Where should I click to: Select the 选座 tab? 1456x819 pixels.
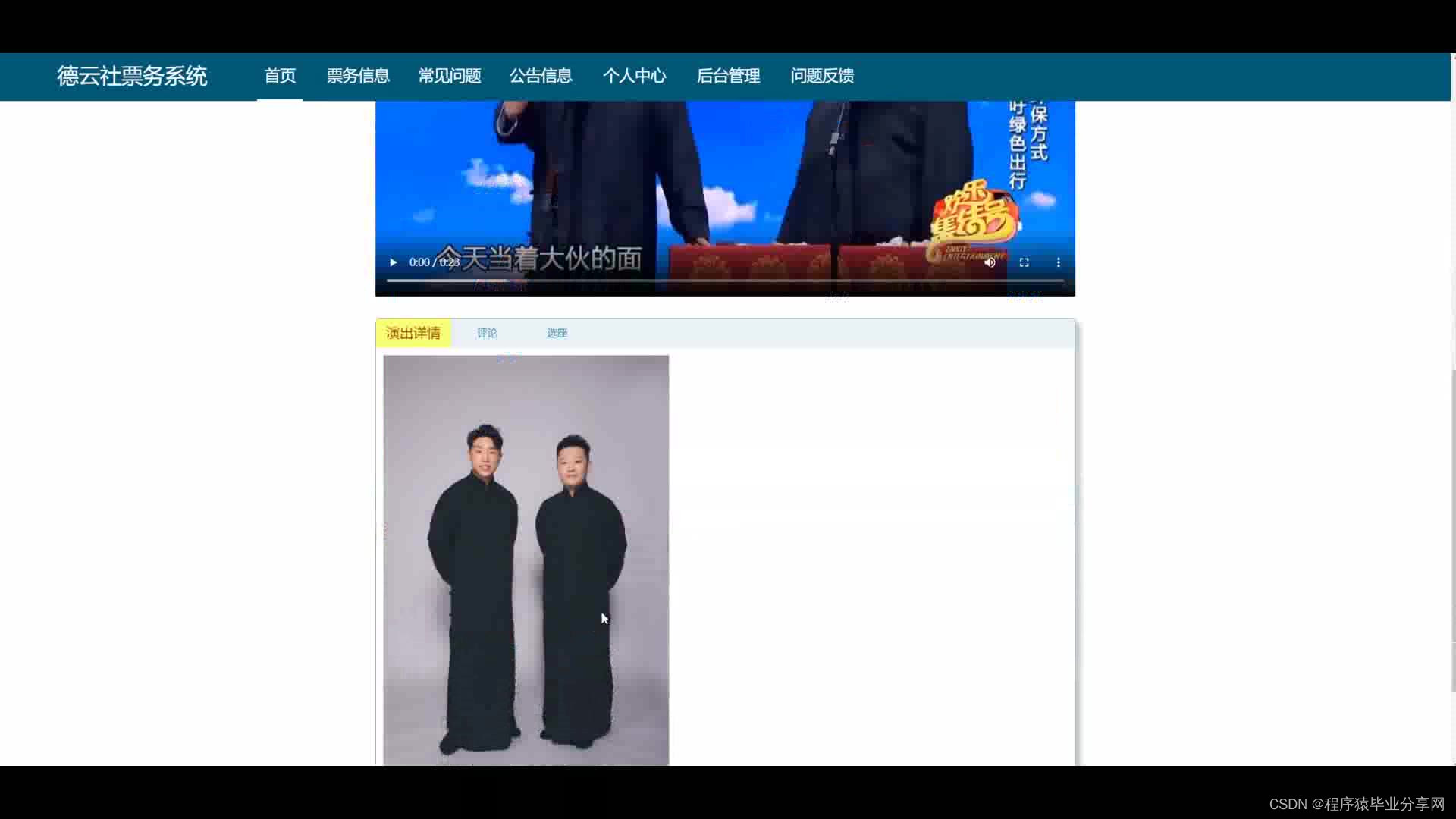pyautogui.click(x=557, y=333)
